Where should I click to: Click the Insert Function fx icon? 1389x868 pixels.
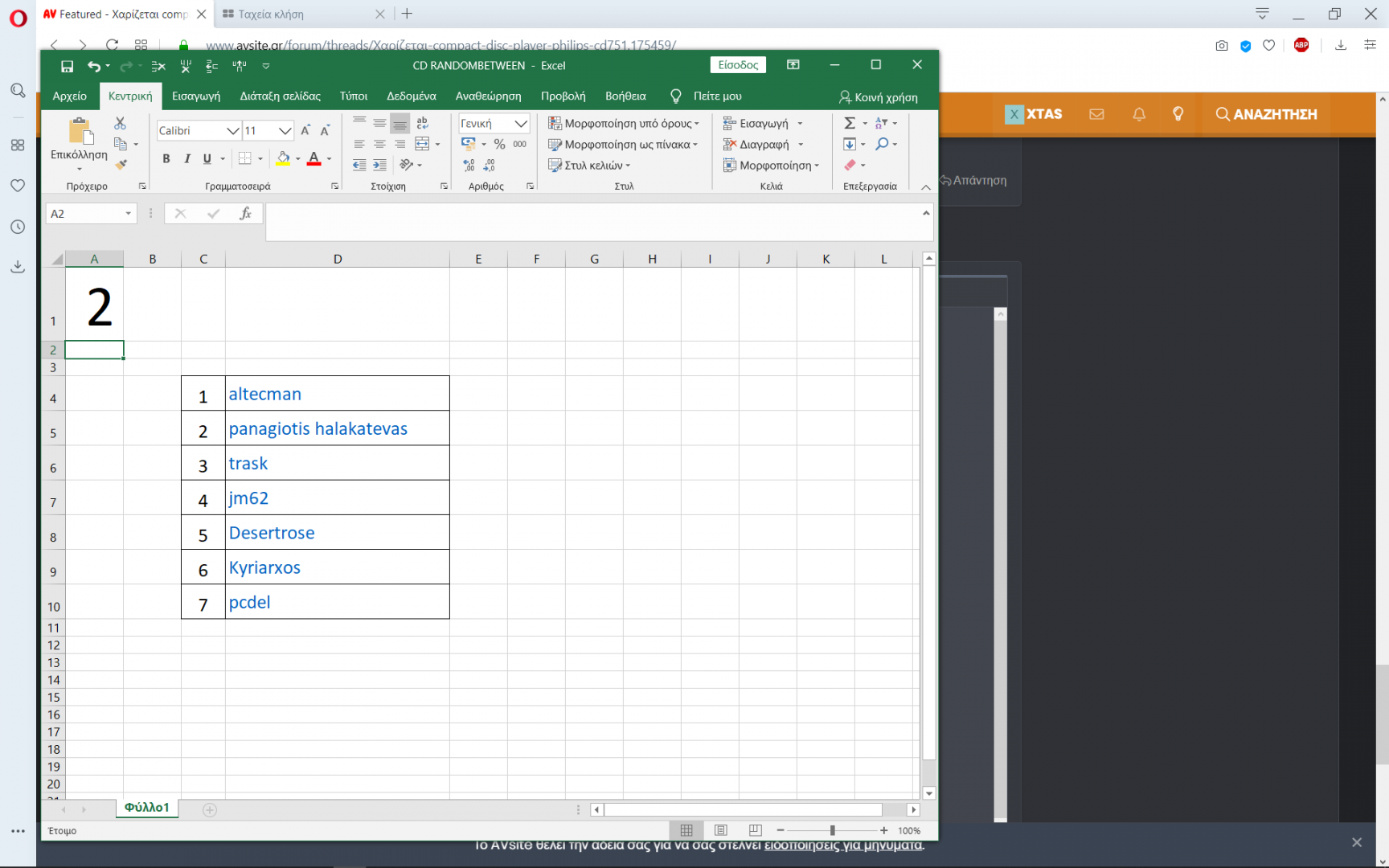[x=245, y=214]
